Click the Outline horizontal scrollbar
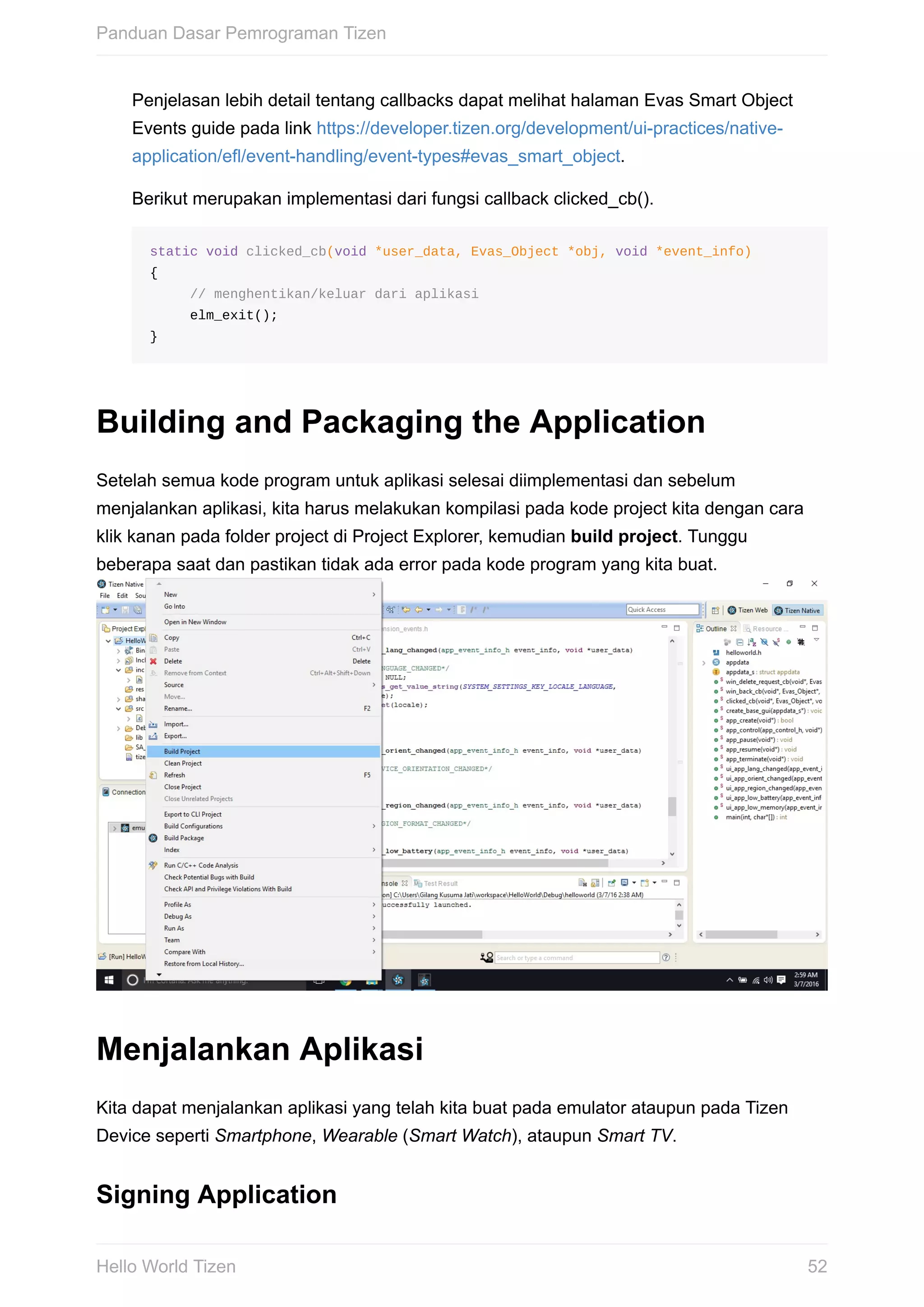The image size is (924, 1307). click(x=760, y=935)
